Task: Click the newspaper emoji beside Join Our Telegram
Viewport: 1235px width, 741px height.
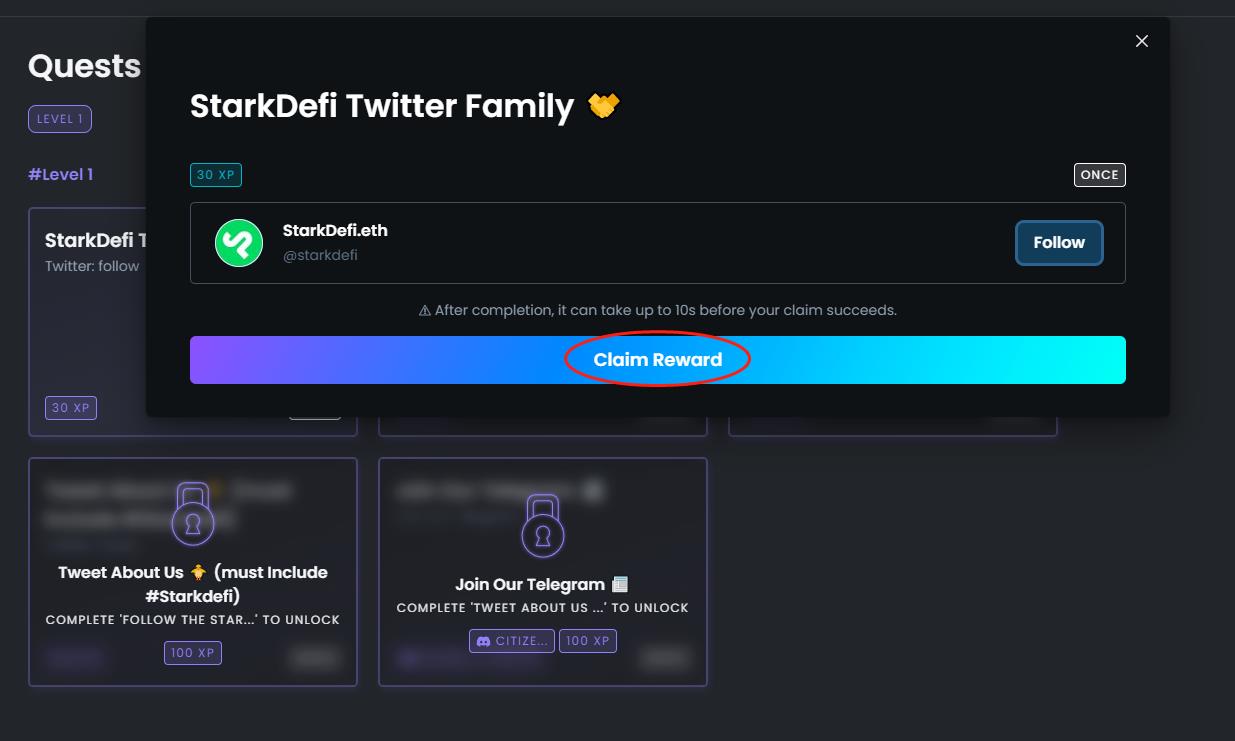Action: 620,584
